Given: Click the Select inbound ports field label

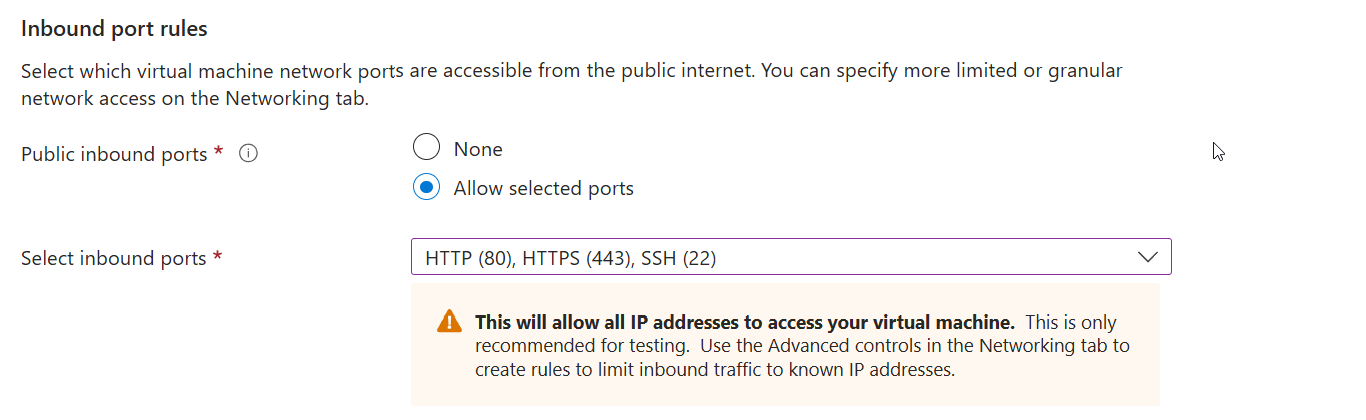Looking at the screenshot, I should coord(114,258).
